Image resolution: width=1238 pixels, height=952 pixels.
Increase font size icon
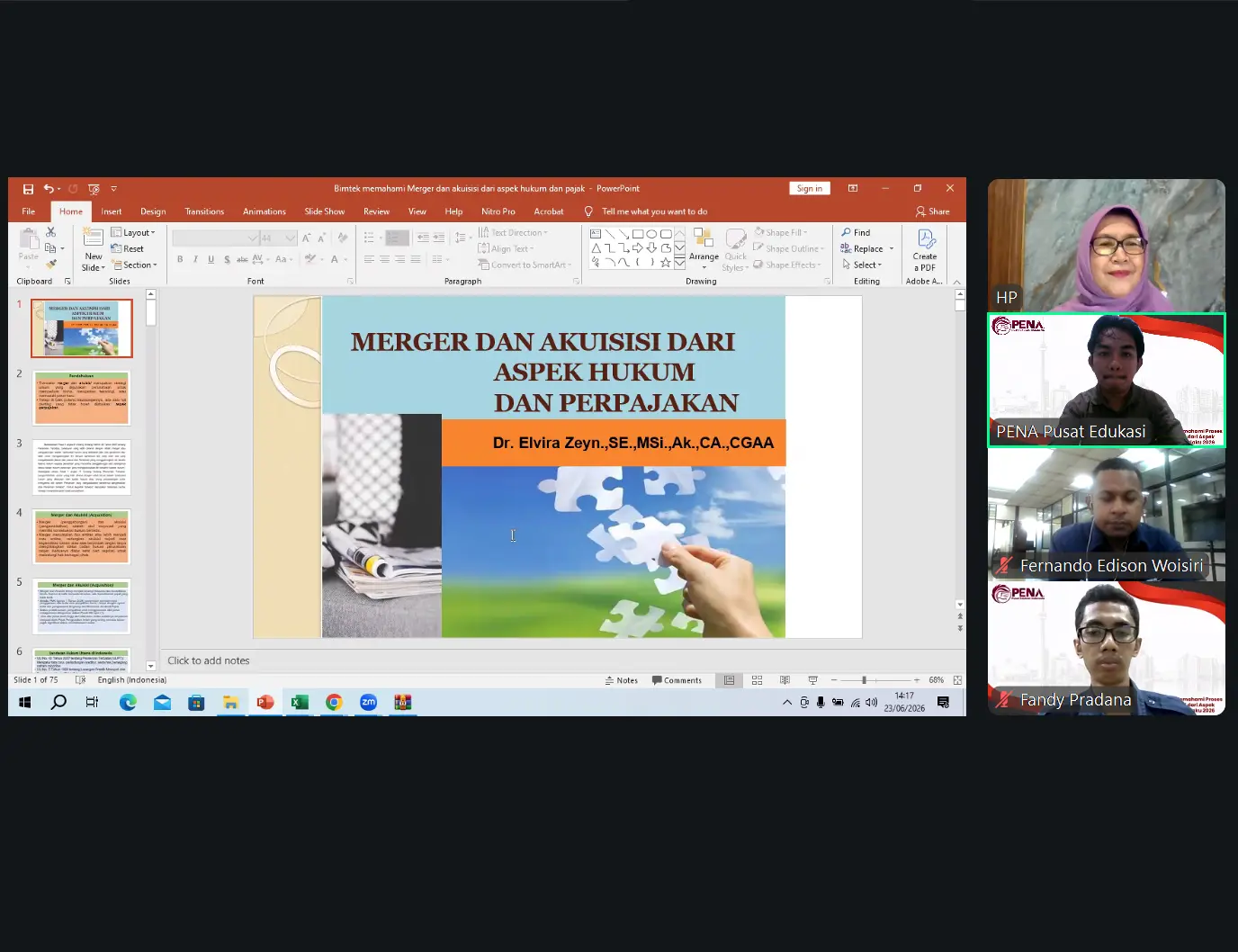(x=307, y=238)
